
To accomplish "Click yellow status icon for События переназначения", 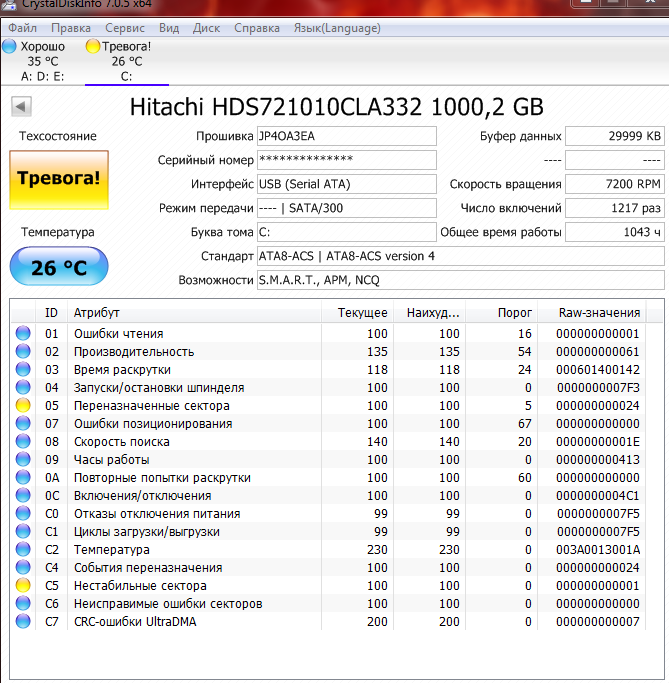I will [23, 568].
